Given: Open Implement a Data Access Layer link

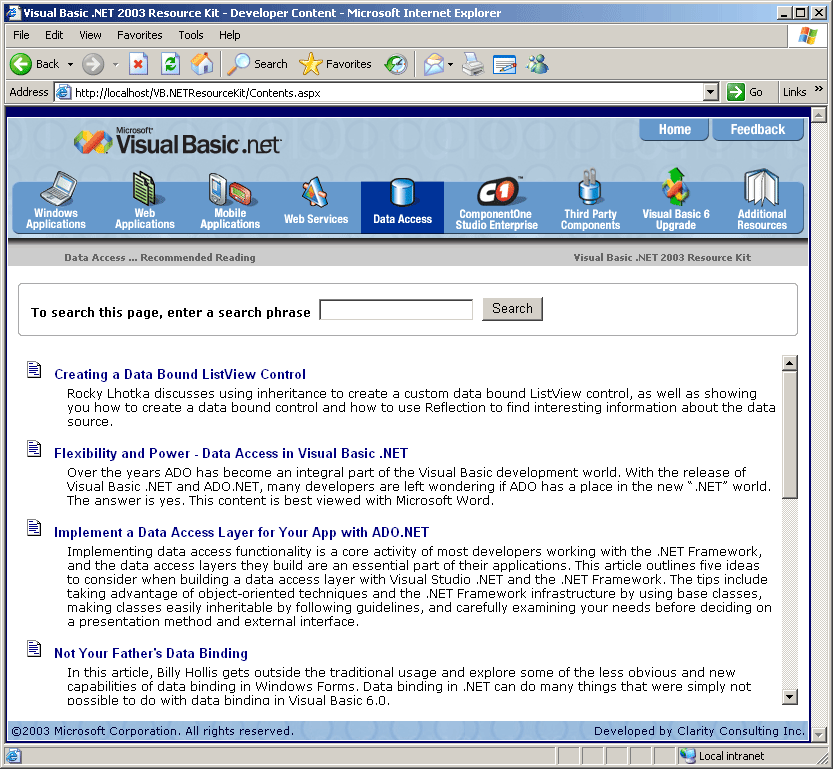Looking at the screenshot, I should click(242, 533).
